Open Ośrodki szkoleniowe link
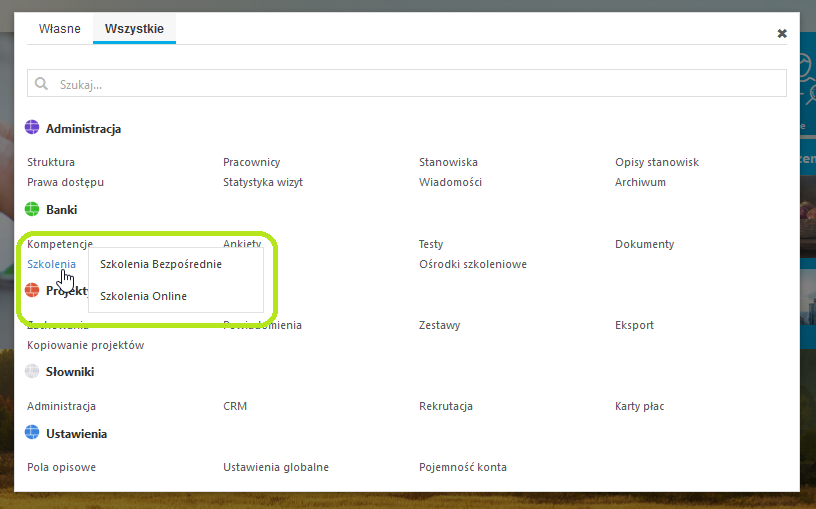This screenshot has height=509, width=816. click(473, 264)
